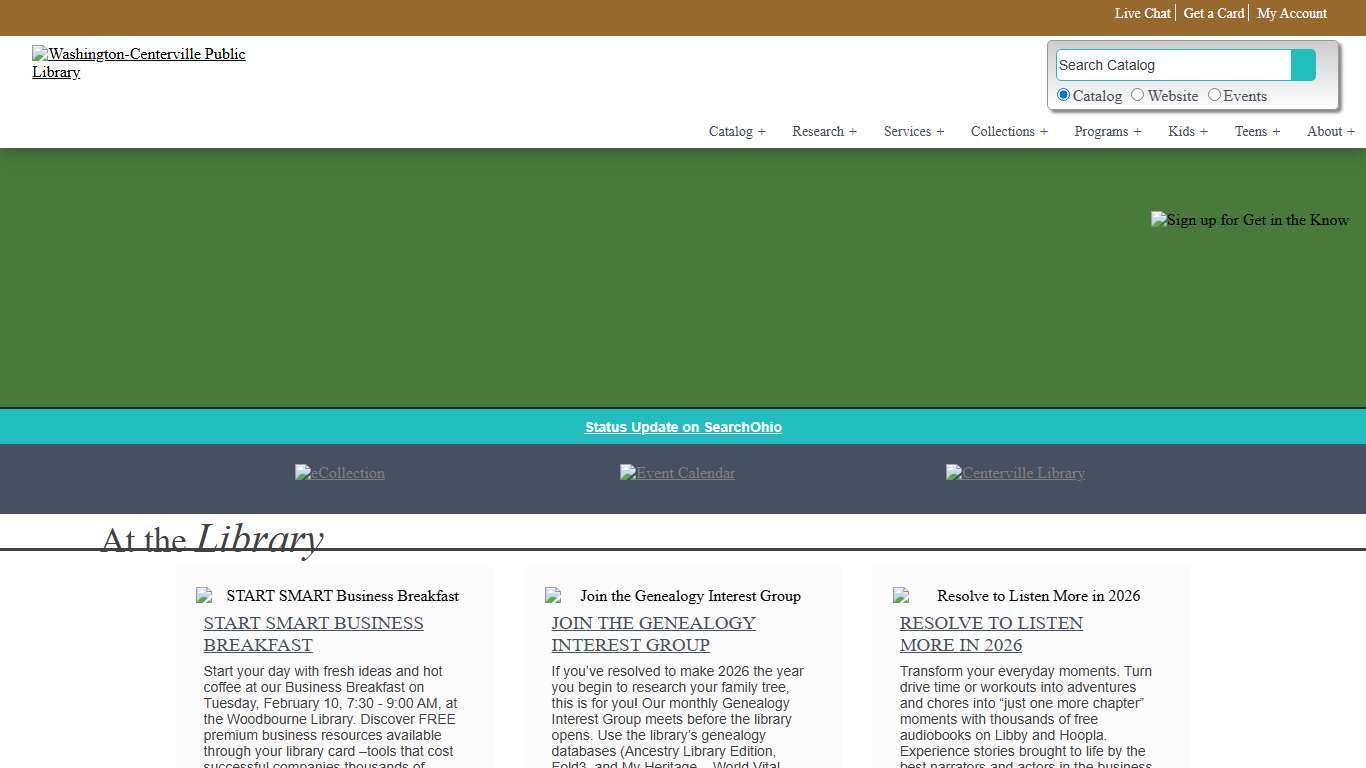The image size is (1366, 768).
Task: Follow the Status Update on SearchOhio link
Action: click(683, 427)
